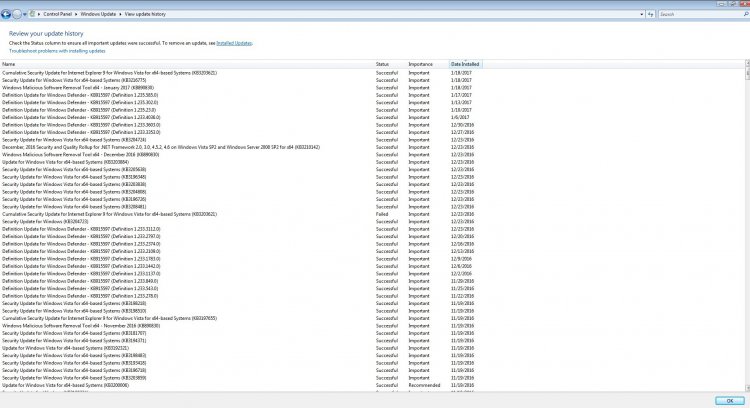This screenshot has height=408, width=750.
Task: Expand the arrow after Windows Update breadcrumb
Action: tap(121, 14)
